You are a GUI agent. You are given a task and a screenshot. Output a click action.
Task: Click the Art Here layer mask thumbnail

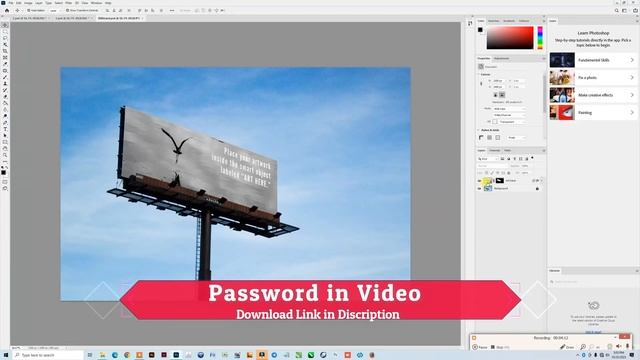500,180
